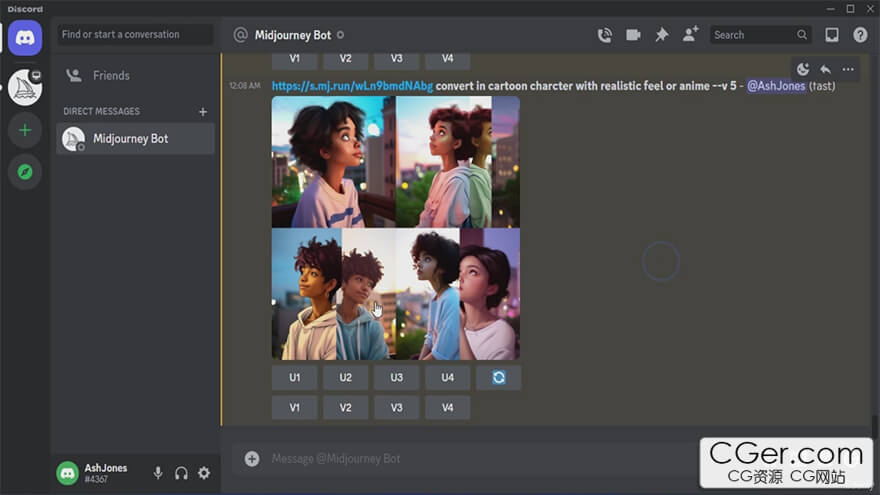
Task: Click the @AshJones mention
Action: click(x=776, y=86)
